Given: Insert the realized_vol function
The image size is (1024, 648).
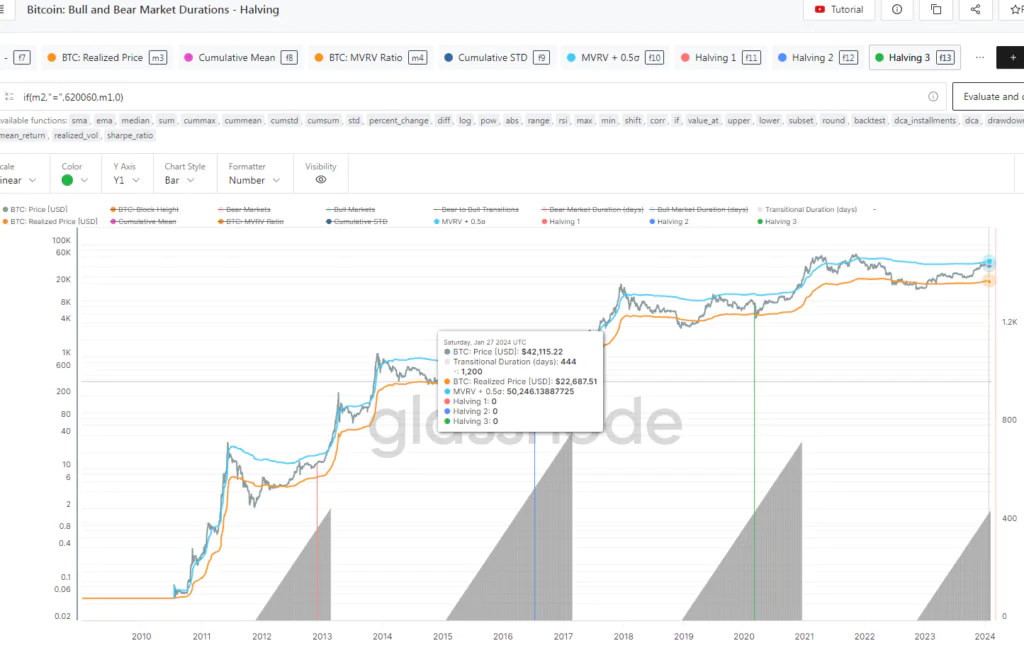Looking at the screenshot, I should pos(76,136).
